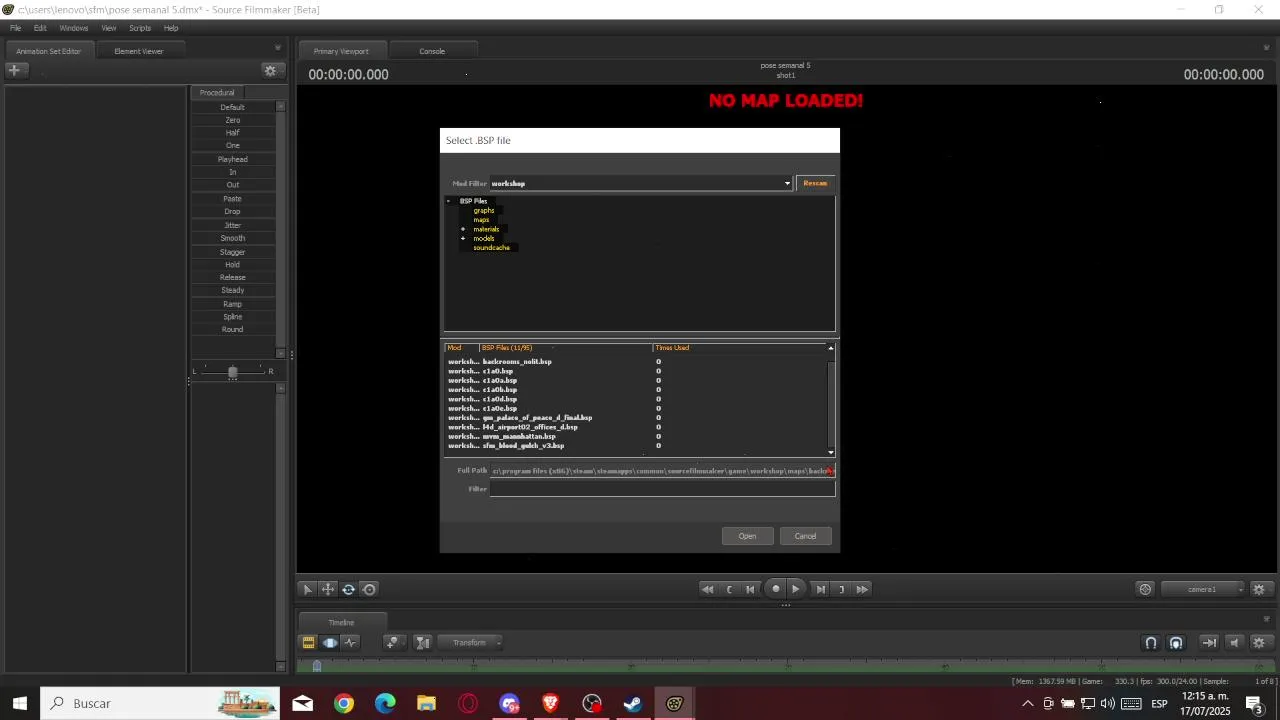Collapse the BSP Files tree root
This screenshot has height=720, width=1280.
click(449, 201)
